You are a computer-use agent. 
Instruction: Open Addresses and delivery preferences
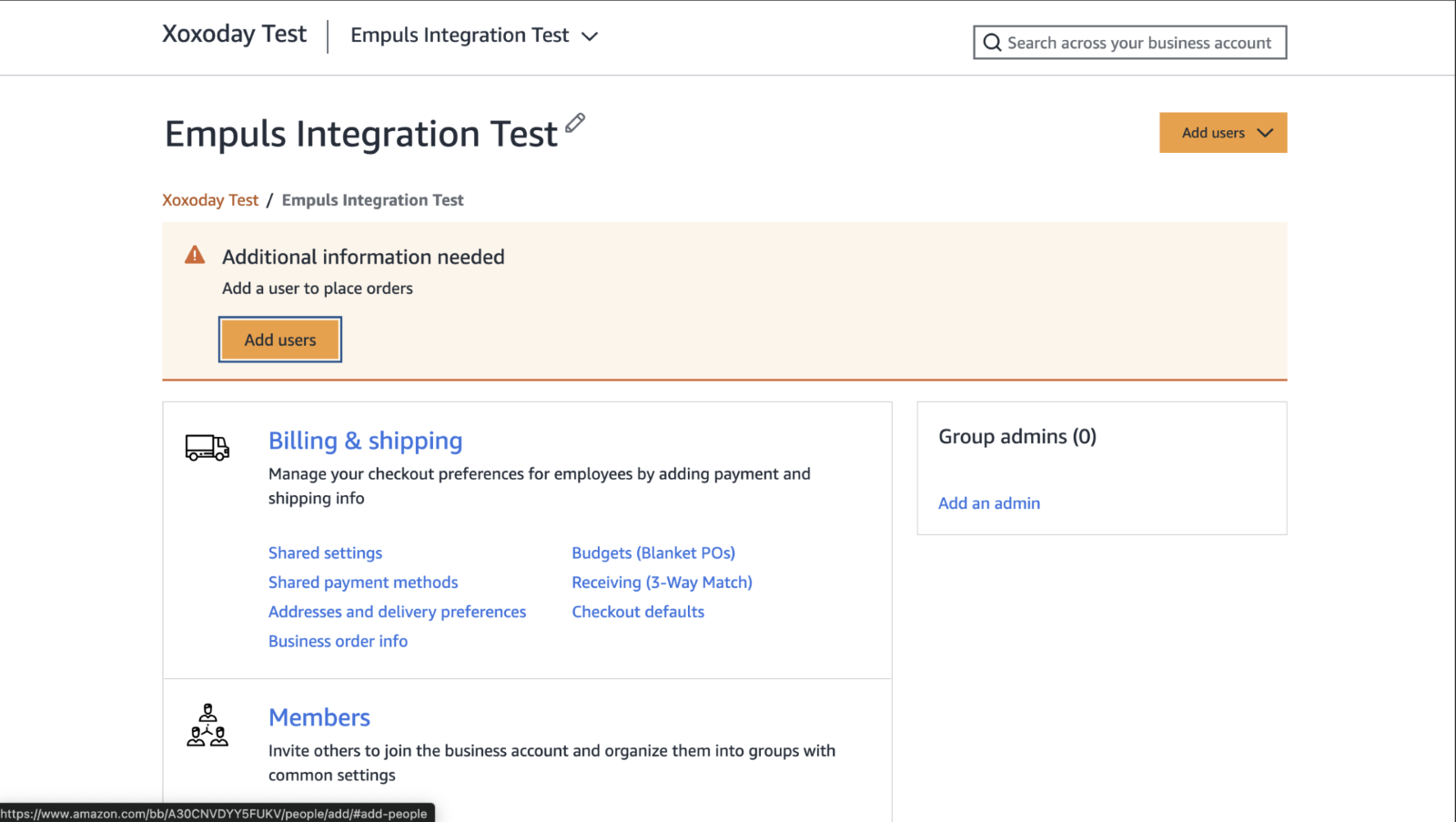tap(397, 612)
